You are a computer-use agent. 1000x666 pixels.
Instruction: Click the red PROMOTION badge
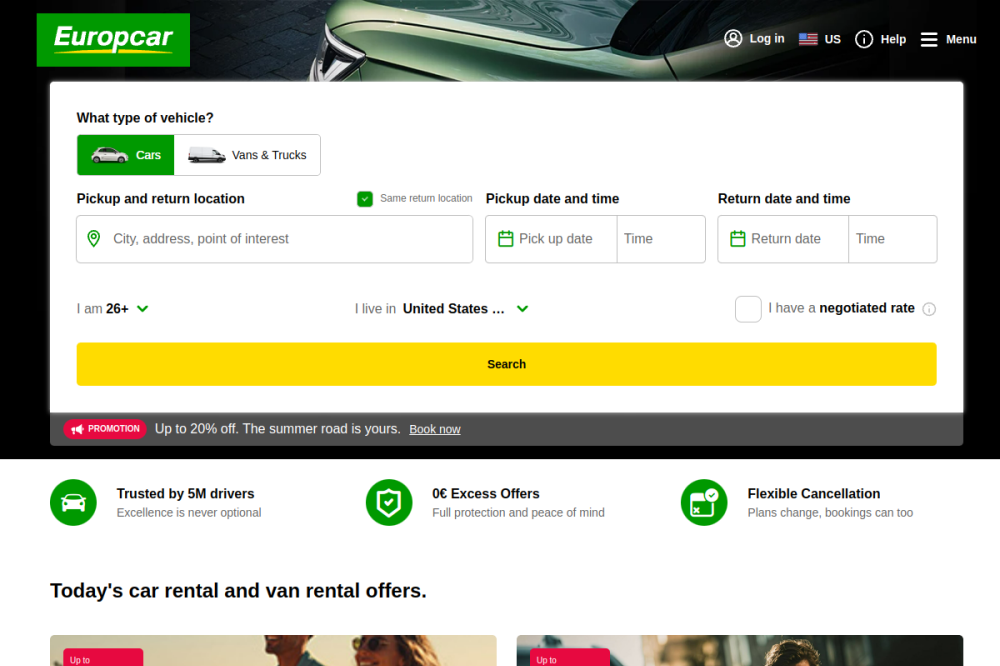(x=105, y=429)
